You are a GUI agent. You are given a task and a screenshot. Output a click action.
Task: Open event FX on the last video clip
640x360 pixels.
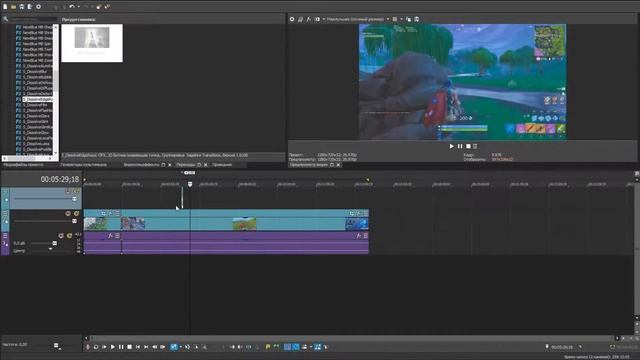[x=359, y=213]
